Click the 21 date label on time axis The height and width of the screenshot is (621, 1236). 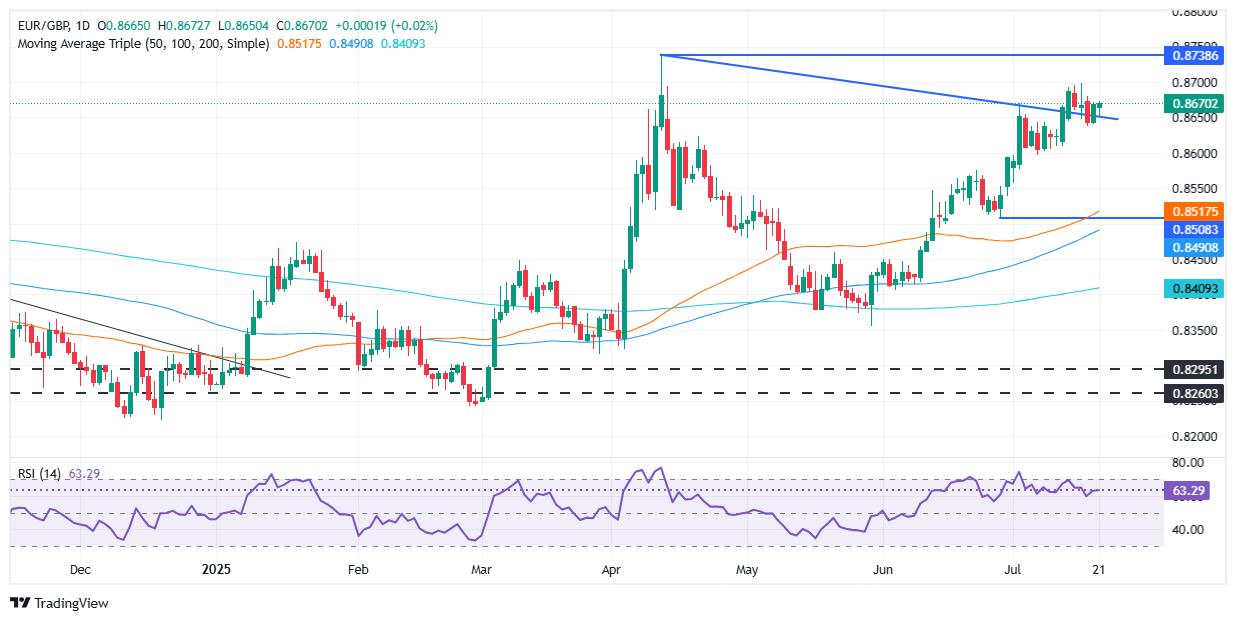point(1098,569)
